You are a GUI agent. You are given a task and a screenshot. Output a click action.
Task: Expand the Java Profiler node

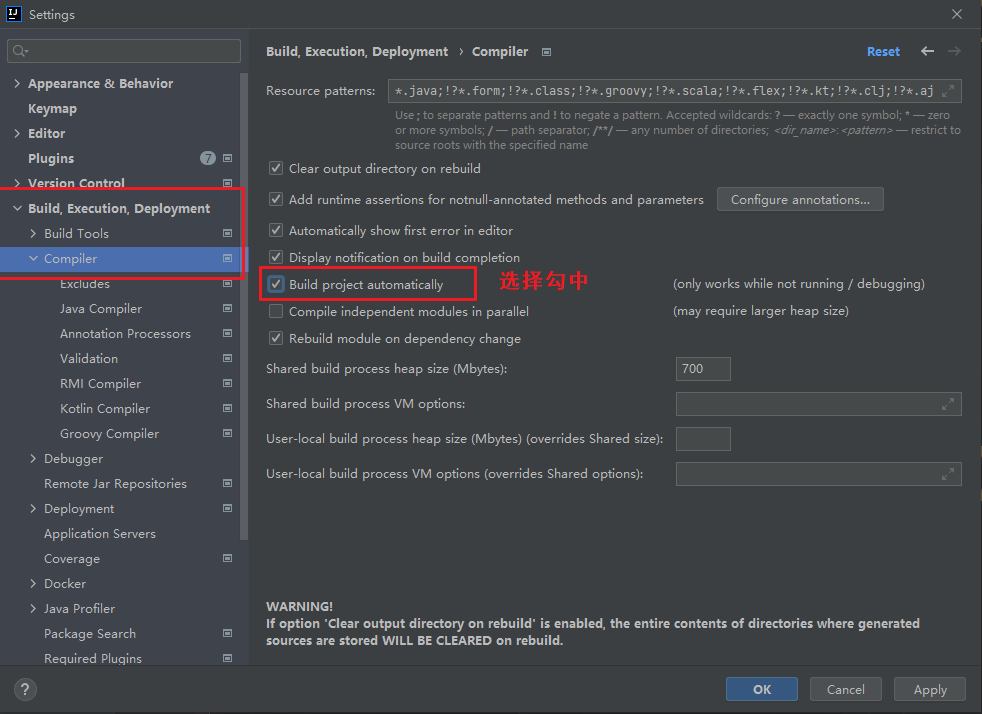tap(33, 608)
